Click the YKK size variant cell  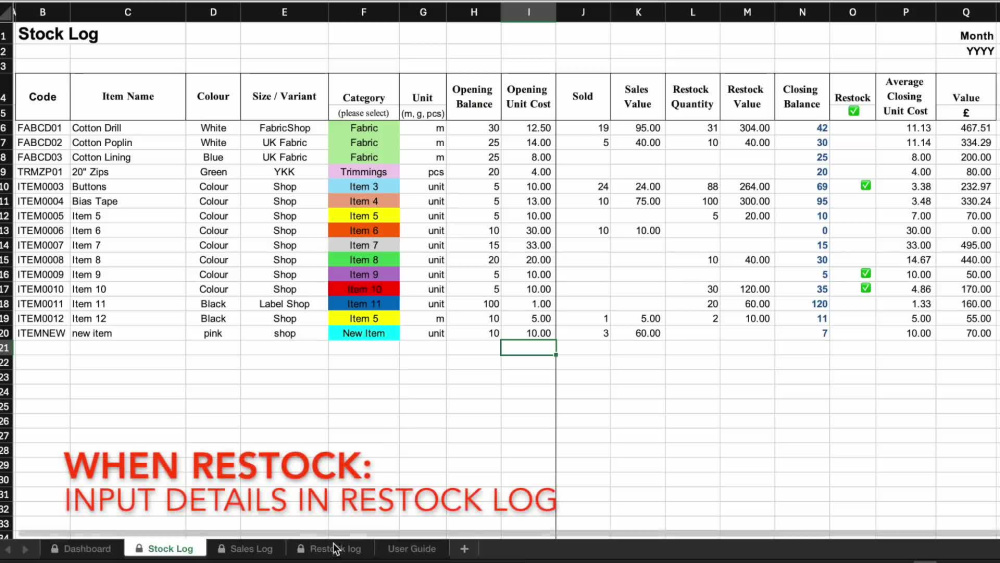(x=284, y=172)
